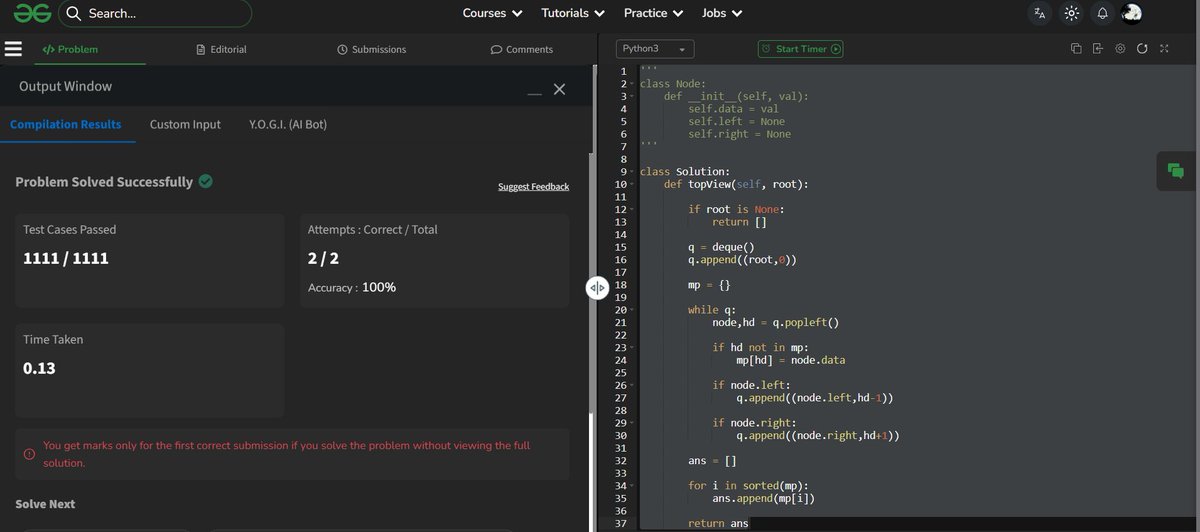Viewport: 1200px width, 532px height.
Task: Click the 'Problem Solved Successfully' heading
Action: pos(104,182)
